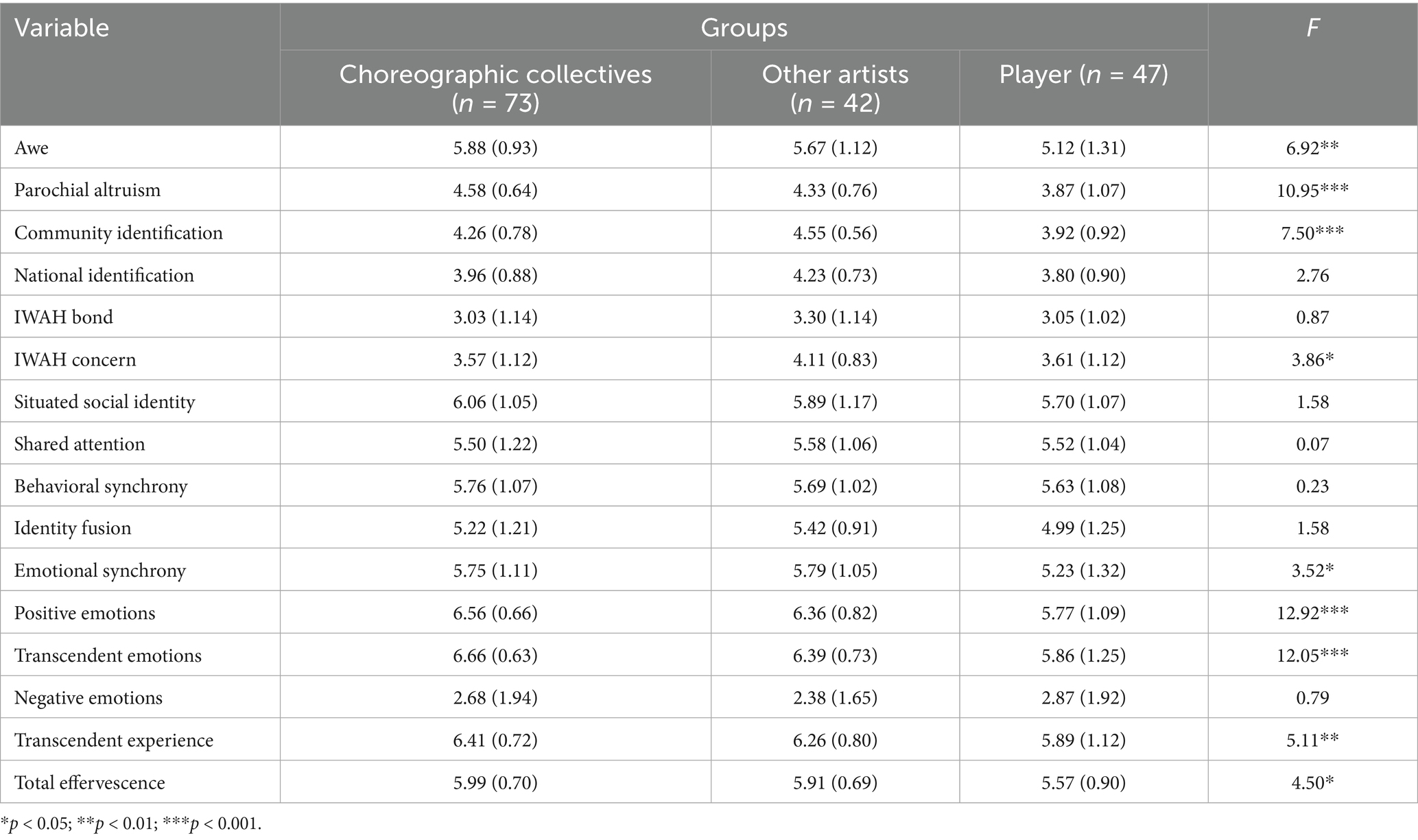
Task: Click the F column header
Action: (x=1312, y=28)
